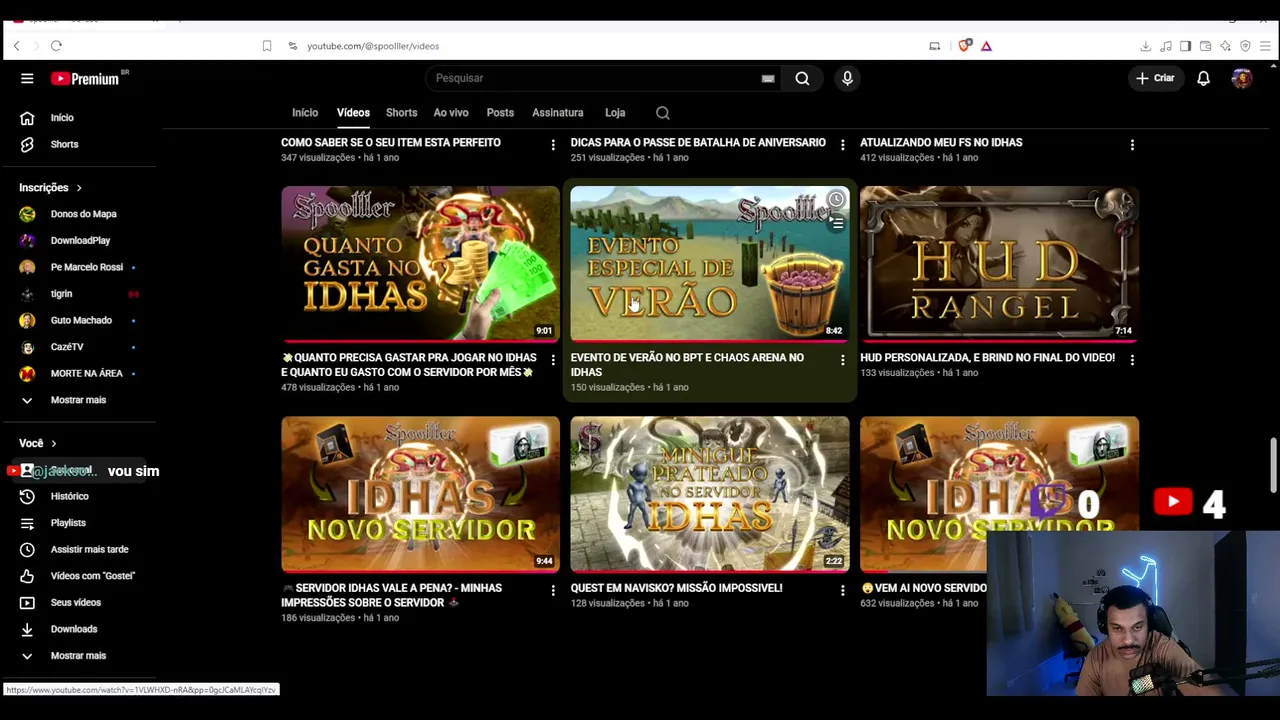Viewport: 1280px width, 720px height.
Task: Search within the channel using magnifier icon
Action: click(x=663, y=113)
